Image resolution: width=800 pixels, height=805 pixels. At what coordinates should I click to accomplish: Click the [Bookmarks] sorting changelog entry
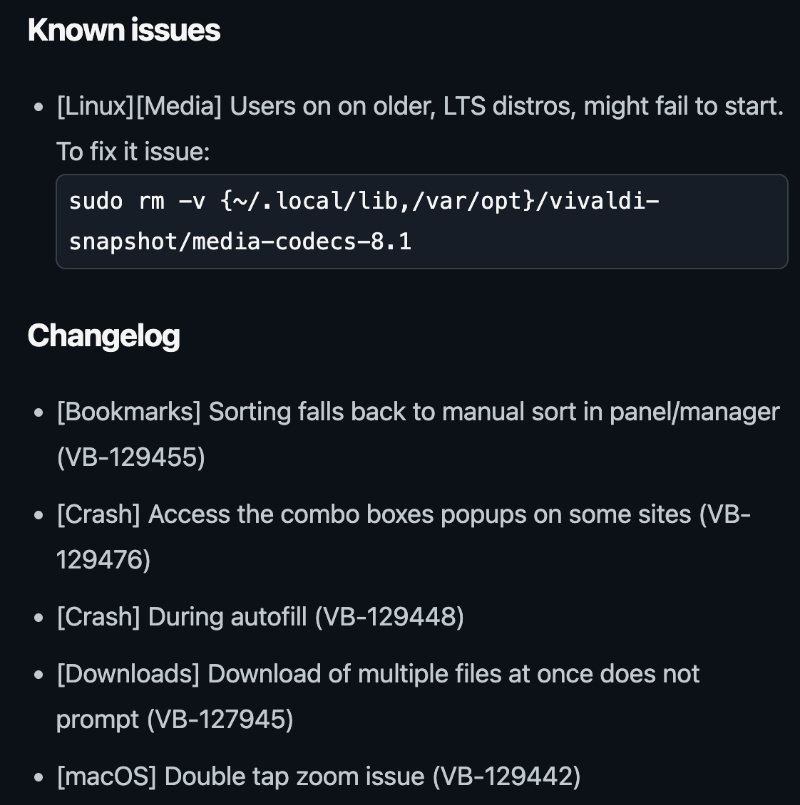point(418,434)
